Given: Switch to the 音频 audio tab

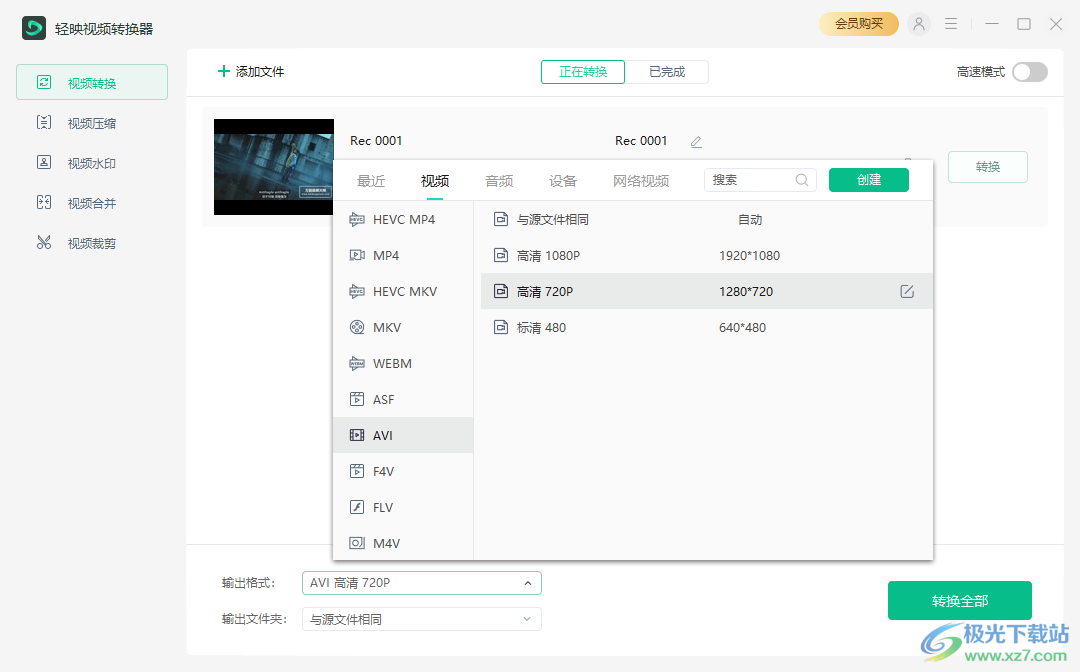Looking at the screenshot, I should tap(498, 180).
